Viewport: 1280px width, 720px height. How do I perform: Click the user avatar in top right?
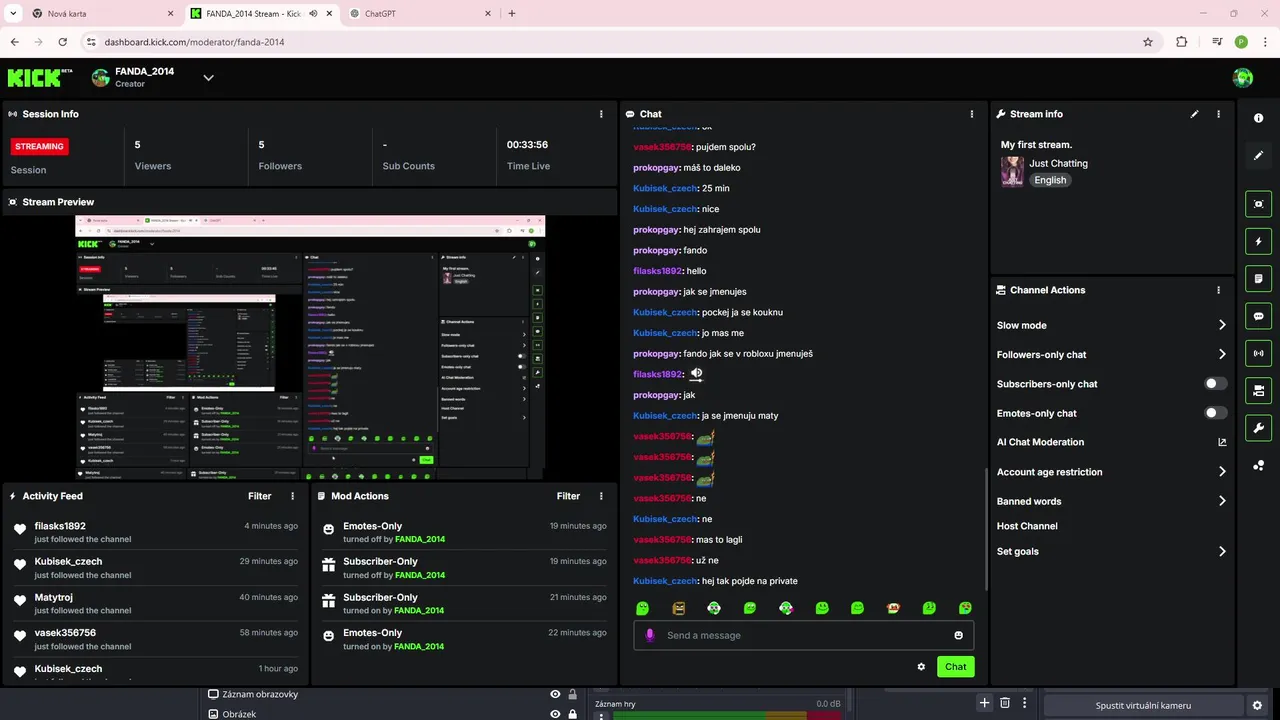click(1243, 78)
